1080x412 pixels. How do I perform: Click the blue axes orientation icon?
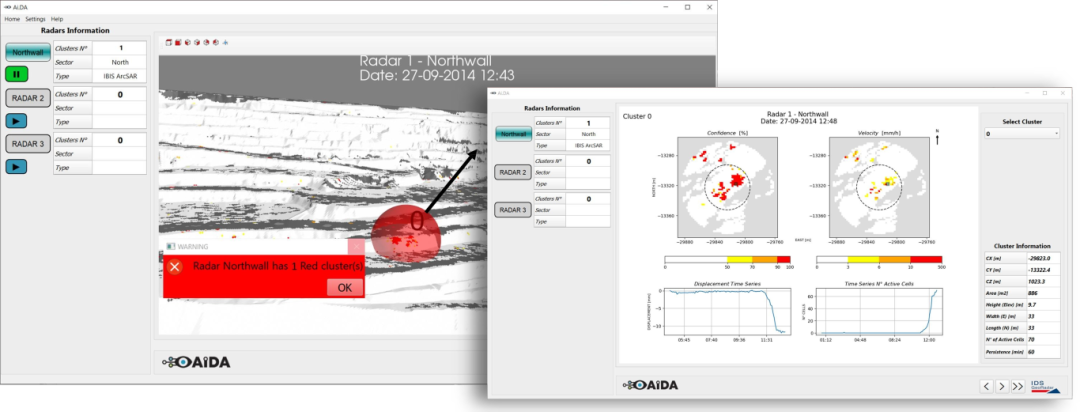225,43
